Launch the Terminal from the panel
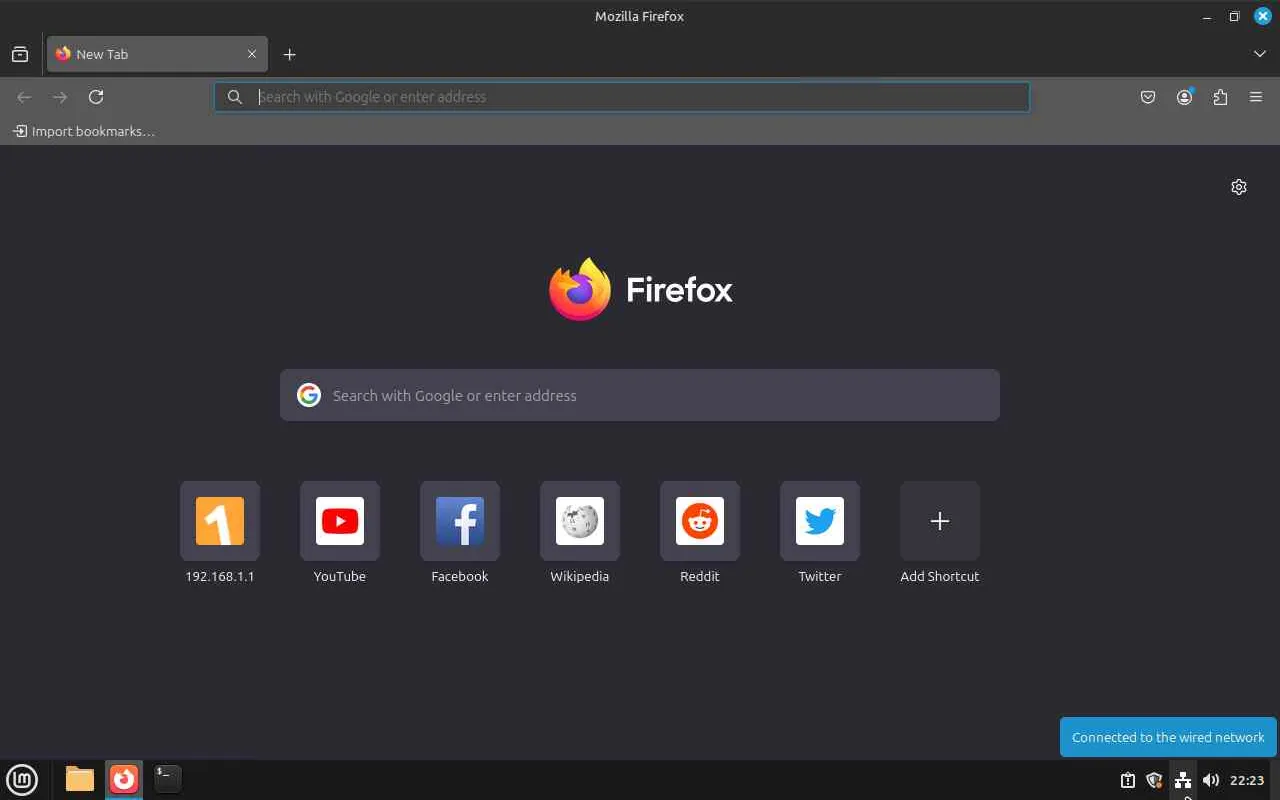 pos(167,779)
